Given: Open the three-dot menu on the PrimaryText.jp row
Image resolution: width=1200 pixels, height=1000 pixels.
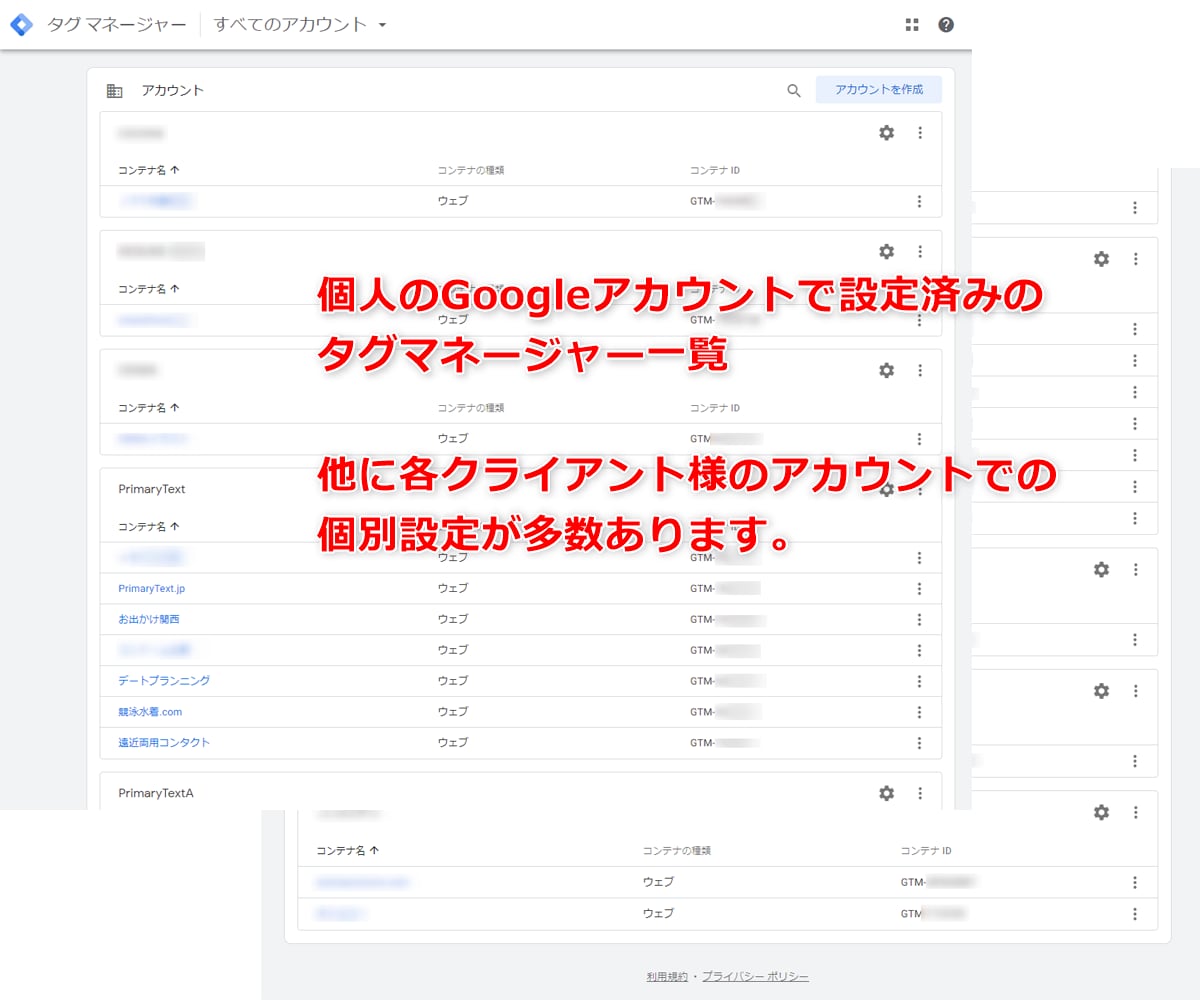Looking at the screenshot, I should [x=919, y=589].
